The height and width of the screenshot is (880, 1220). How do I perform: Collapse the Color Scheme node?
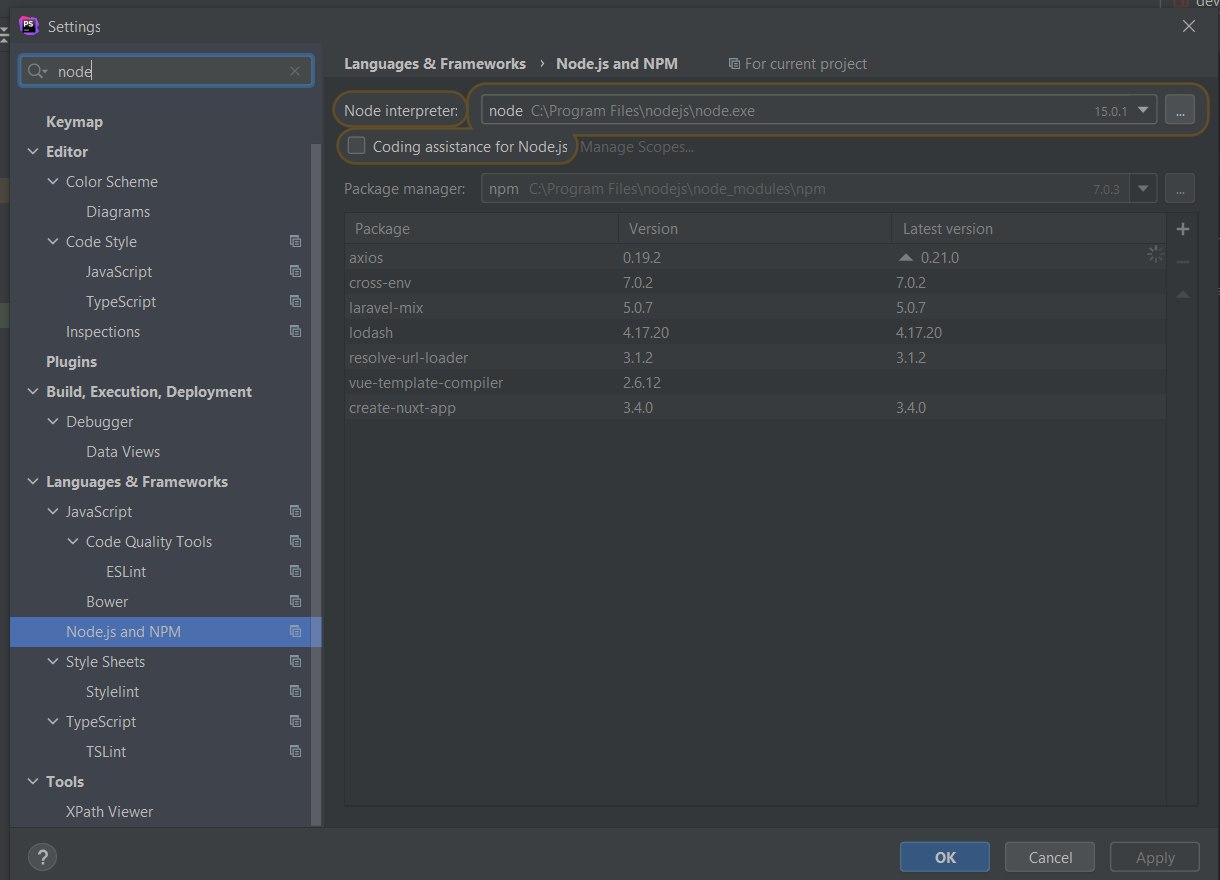(52, 182)
